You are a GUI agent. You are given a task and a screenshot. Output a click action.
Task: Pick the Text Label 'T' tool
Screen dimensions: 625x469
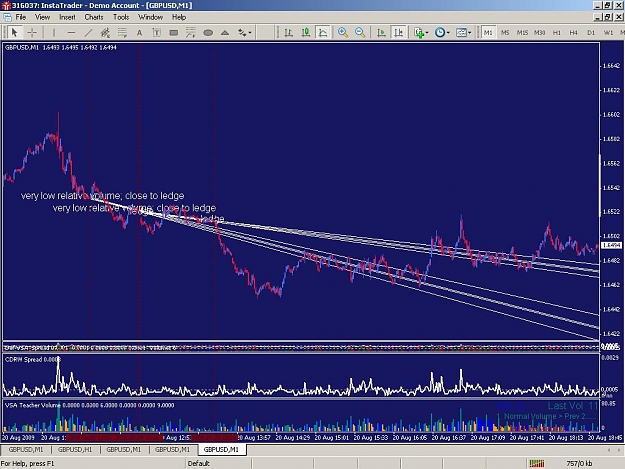[157, 32]
